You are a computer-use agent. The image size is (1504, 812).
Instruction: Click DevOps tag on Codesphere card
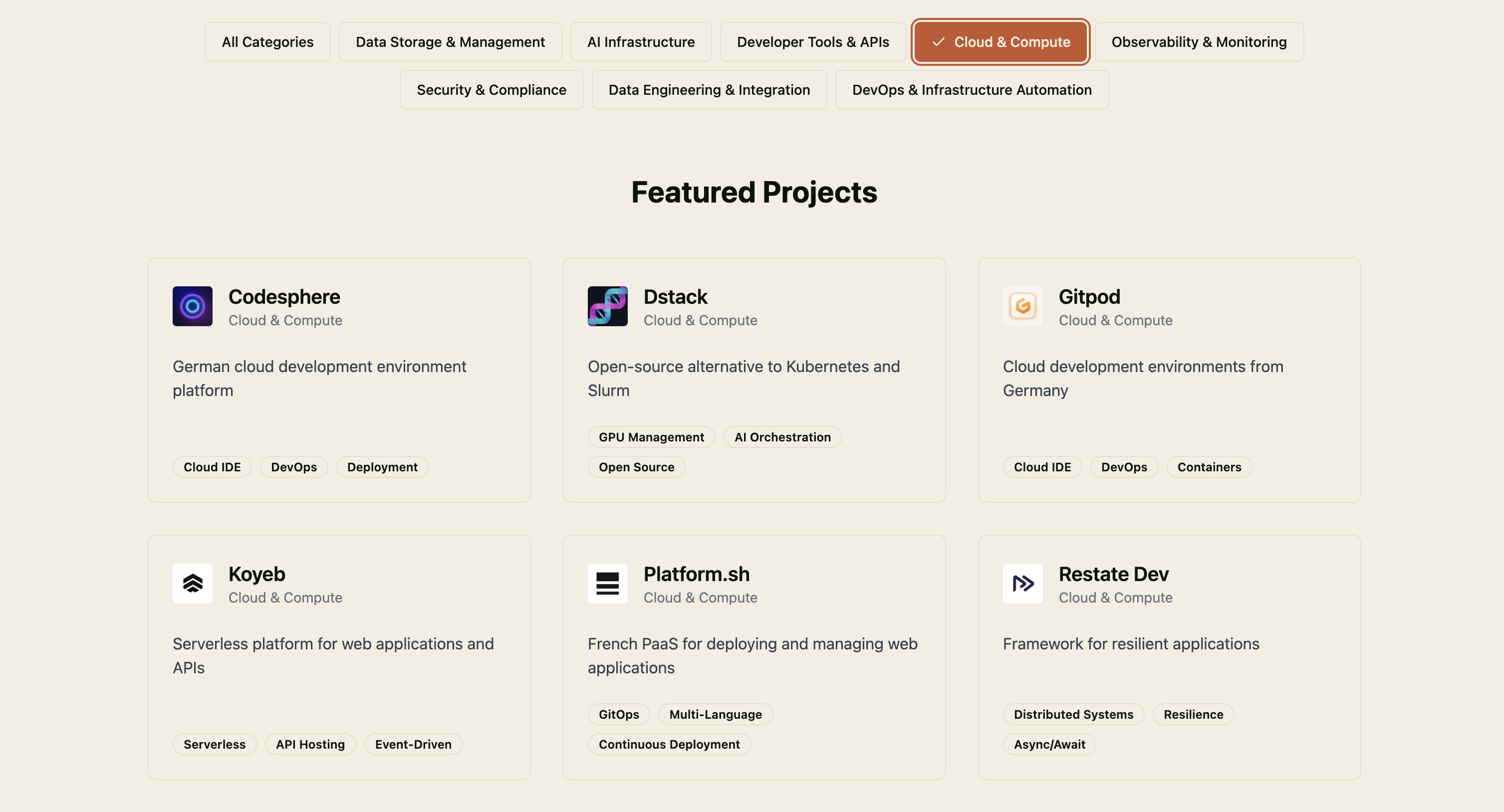pos(294,467)
